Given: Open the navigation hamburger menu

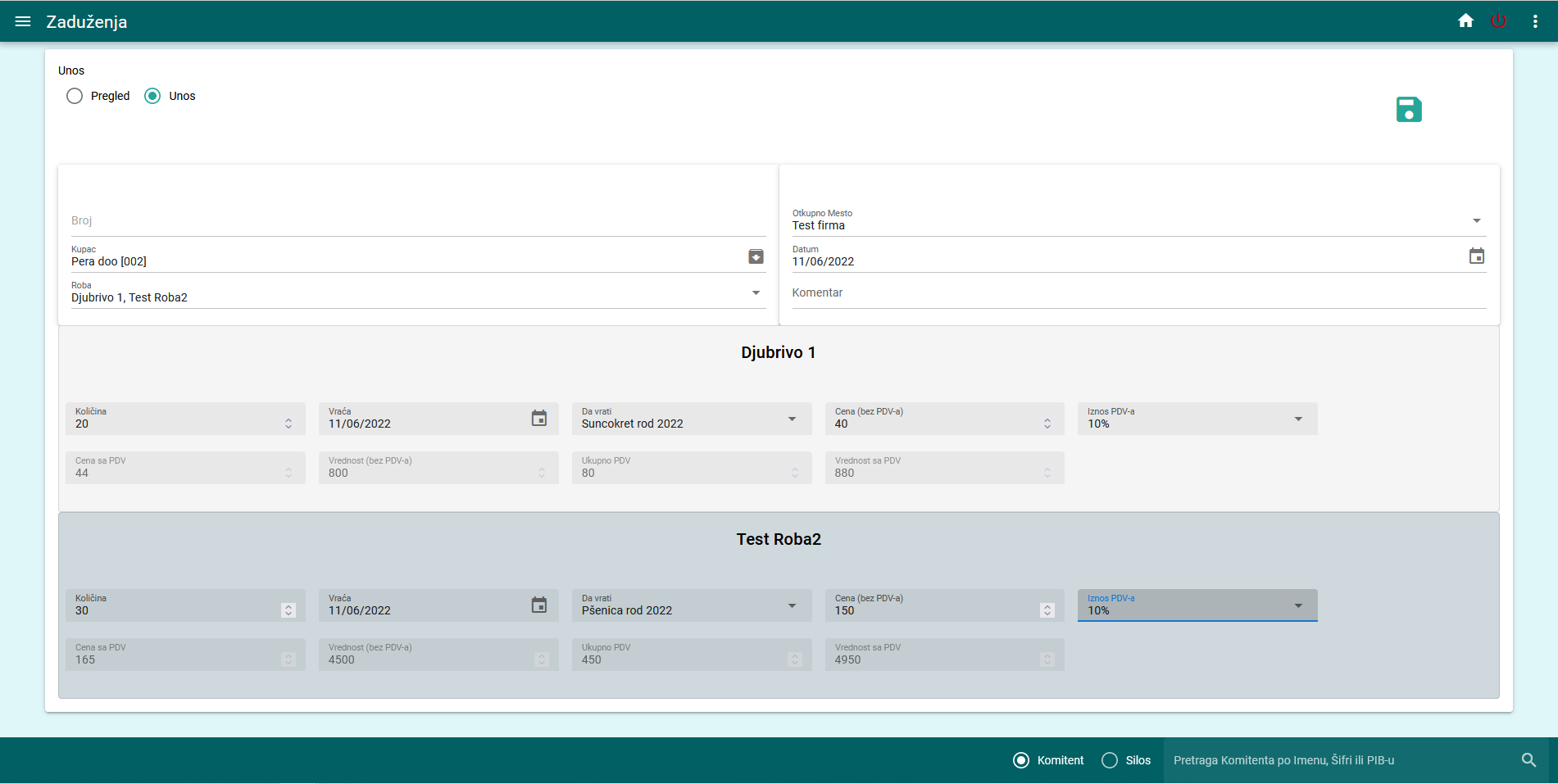Looking at the screenshot, I should (x=22, y=21).
